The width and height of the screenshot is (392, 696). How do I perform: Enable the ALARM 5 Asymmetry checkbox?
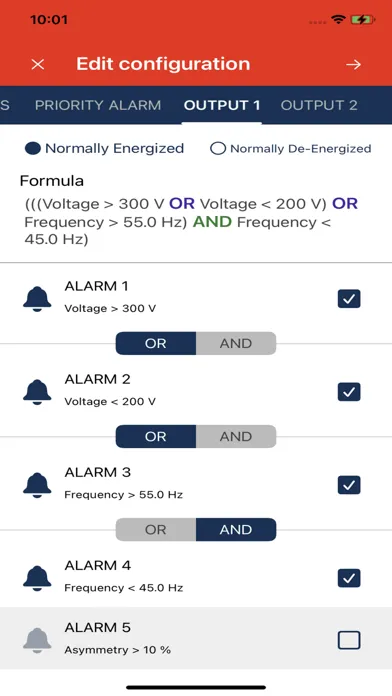tap(349, 641)
